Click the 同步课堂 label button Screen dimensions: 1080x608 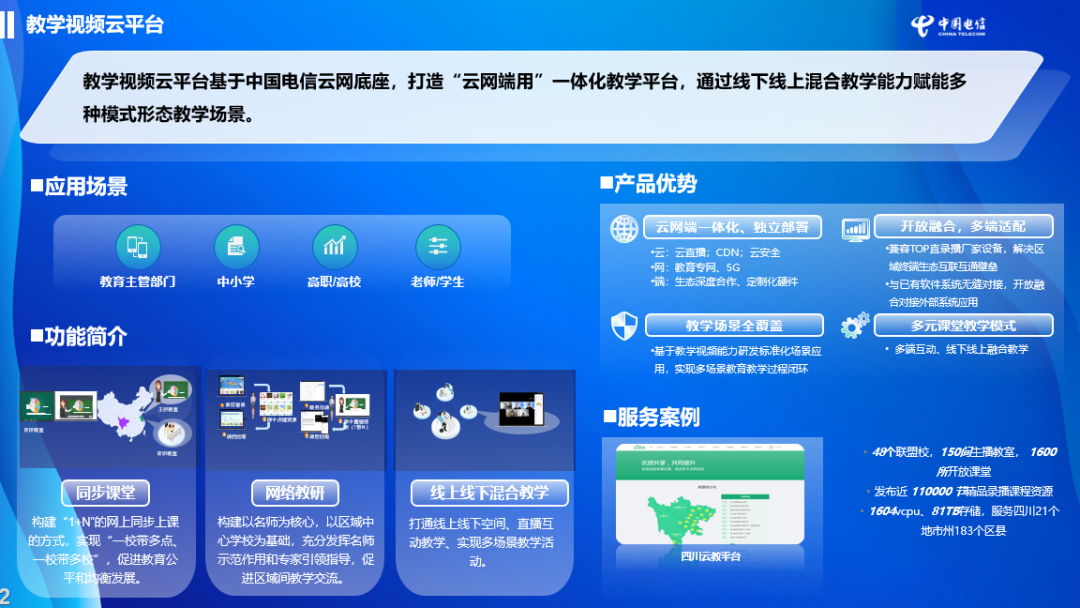(x=105, y=493)
